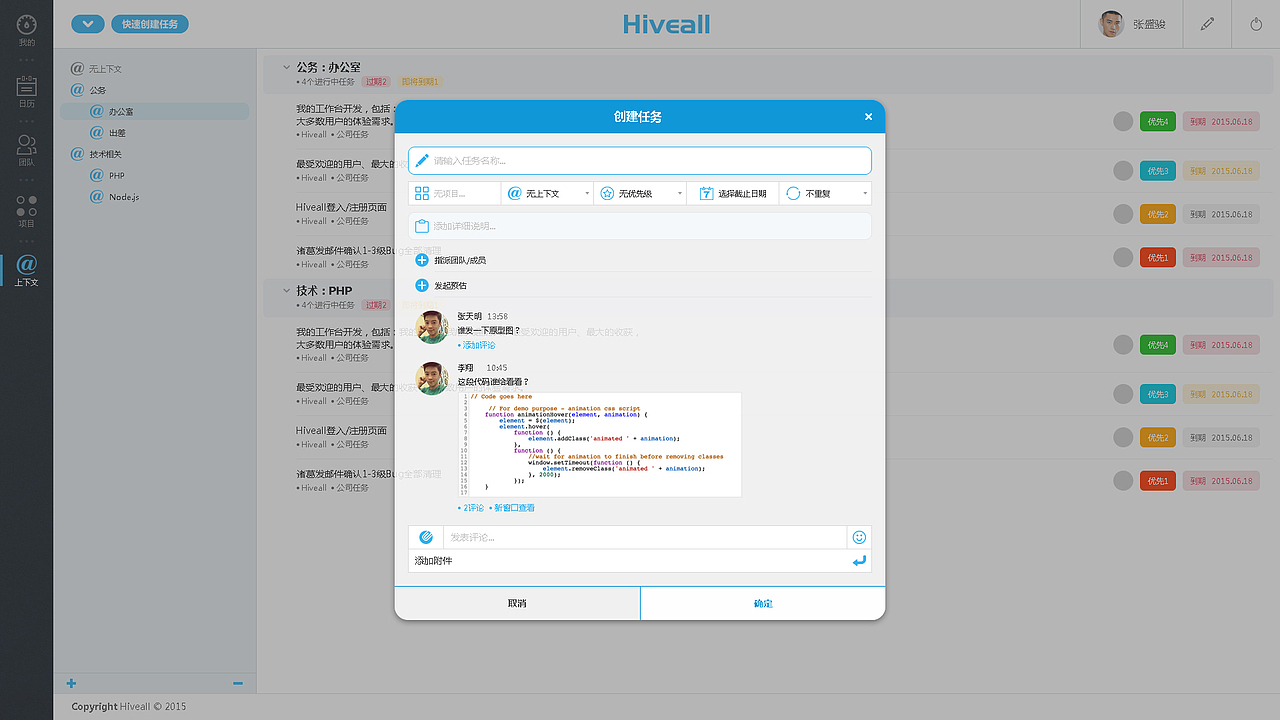
Task: Open the 无项目 project selector
Action: (x=455, y=193)
